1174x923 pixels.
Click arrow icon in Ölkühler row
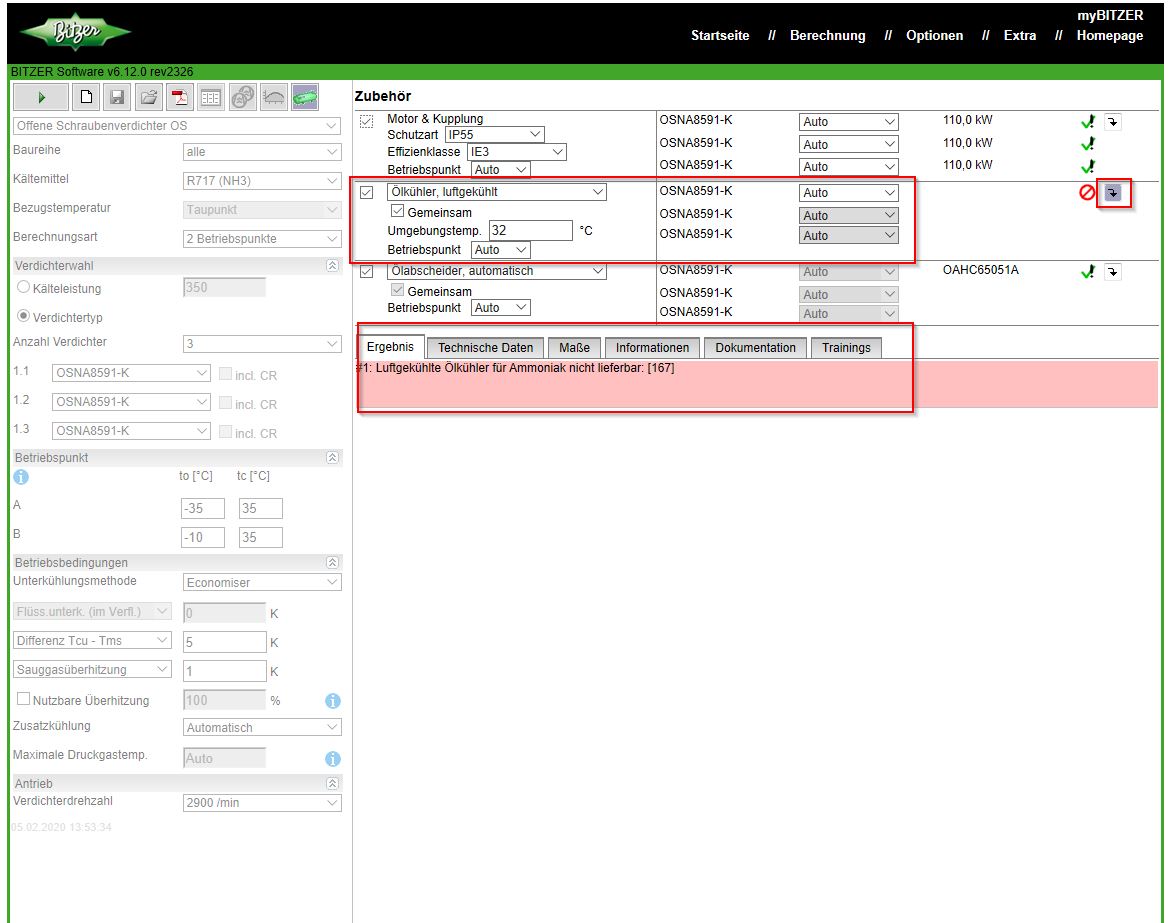pyautogui.click(x=1113, y=192)
